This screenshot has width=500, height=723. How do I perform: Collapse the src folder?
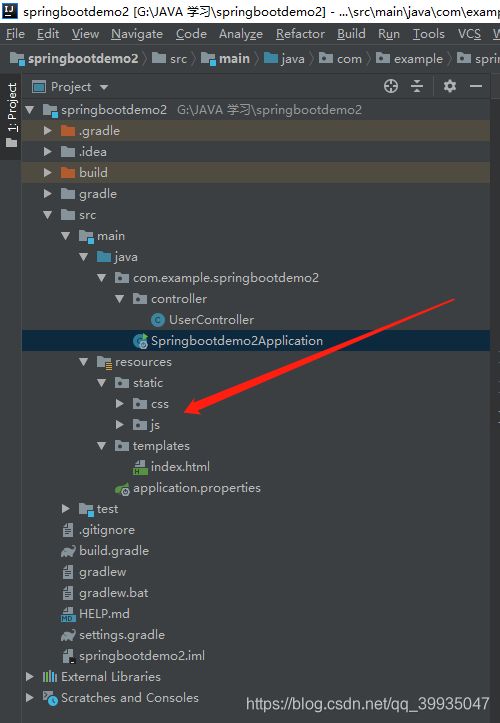pos(48,215)
